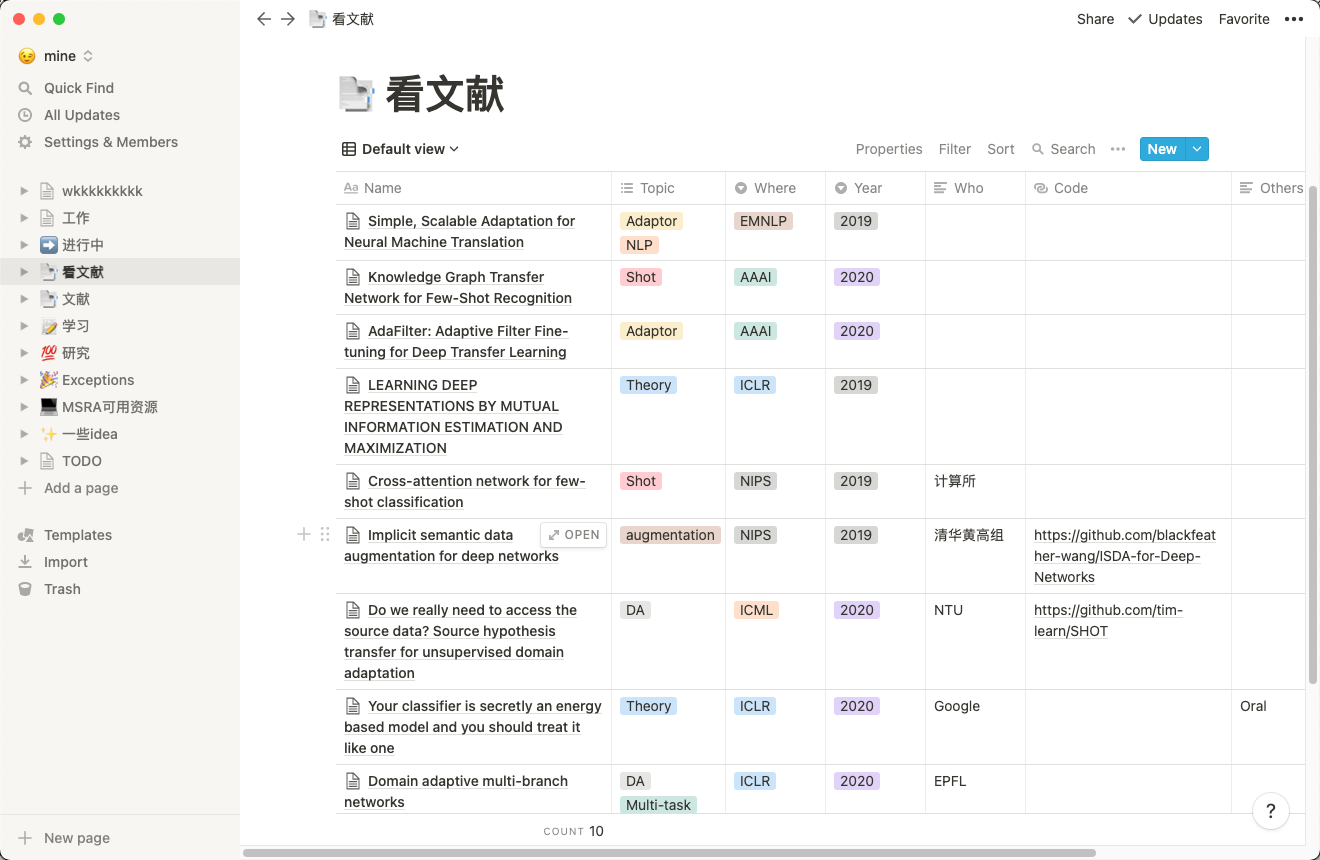Click the page icon of AdaFilter row
1320x860 pixels.
352,331
